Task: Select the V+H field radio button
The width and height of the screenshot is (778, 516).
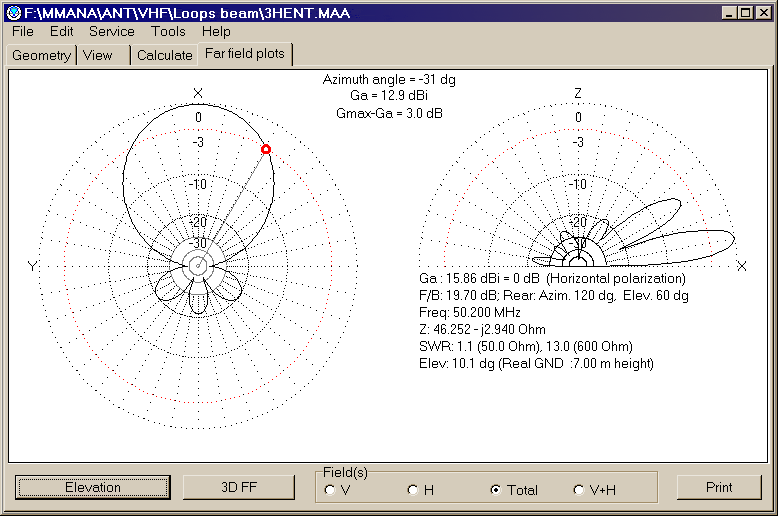Action: click(579, 490)
